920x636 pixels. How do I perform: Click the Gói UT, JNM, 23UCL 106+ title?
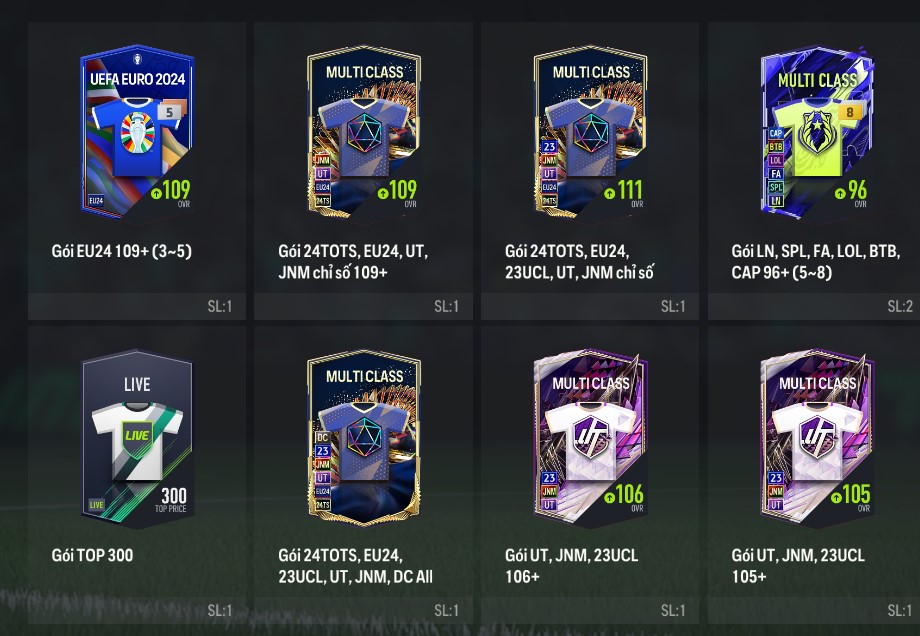pyautogui.click(x=571, y=566)
